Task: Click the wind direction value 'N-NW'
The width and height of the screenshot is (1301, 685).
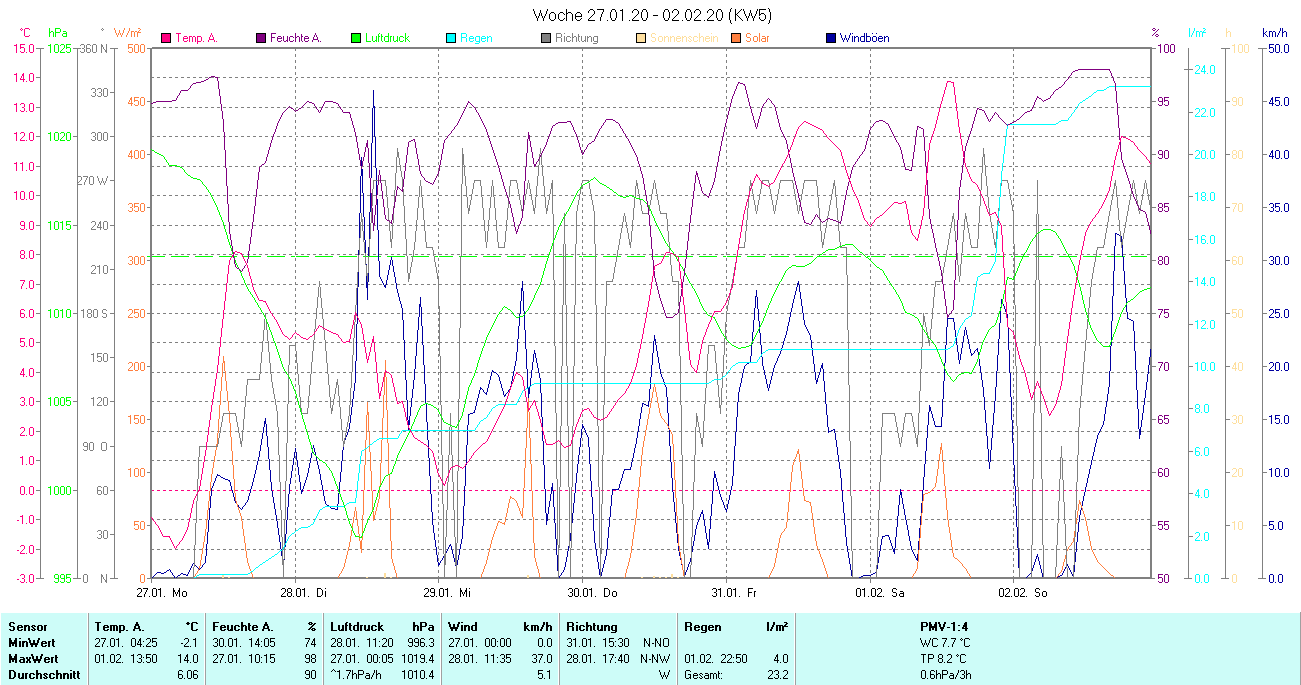Action: [656, 659]
